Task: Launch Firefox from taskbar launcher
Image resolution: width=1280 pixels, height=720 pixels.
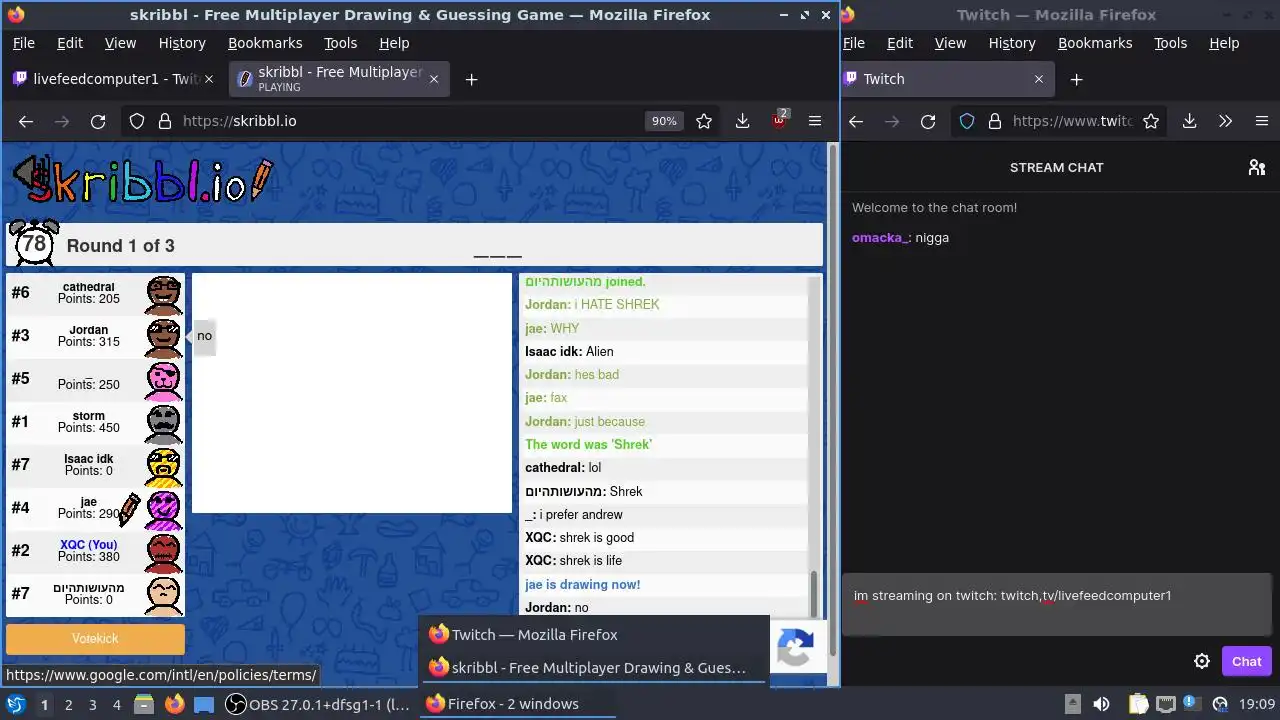Action: pos(174,704)
